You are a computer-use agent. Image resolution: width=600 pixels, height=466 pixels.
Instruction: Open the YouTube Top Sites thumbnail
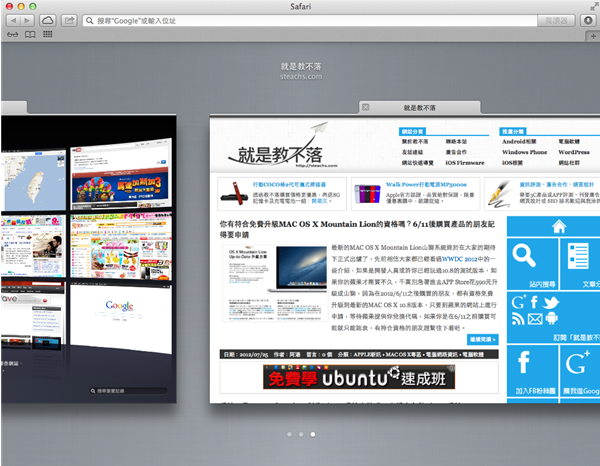click(121, 175)
